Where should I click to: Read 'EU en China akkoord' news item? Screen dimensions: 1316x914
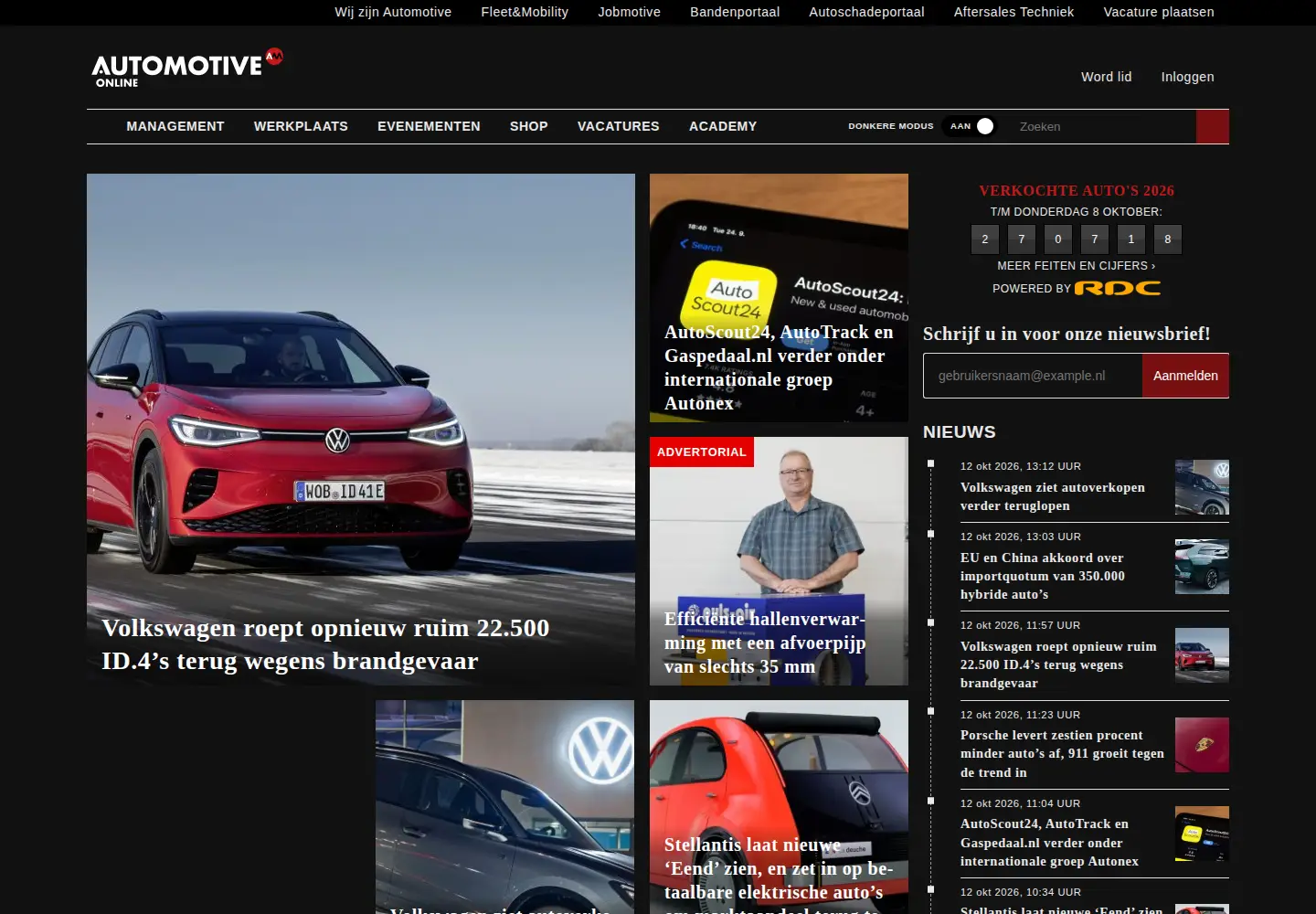coord(1043,576)
